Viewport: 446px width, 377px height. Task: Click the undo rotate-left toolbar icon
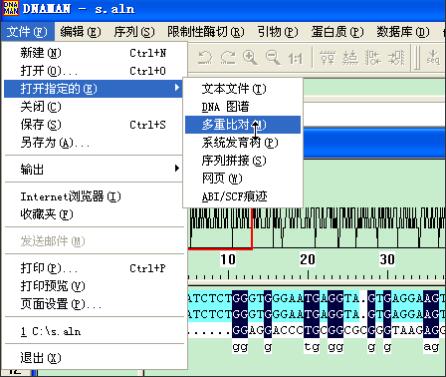pos(205,58)
